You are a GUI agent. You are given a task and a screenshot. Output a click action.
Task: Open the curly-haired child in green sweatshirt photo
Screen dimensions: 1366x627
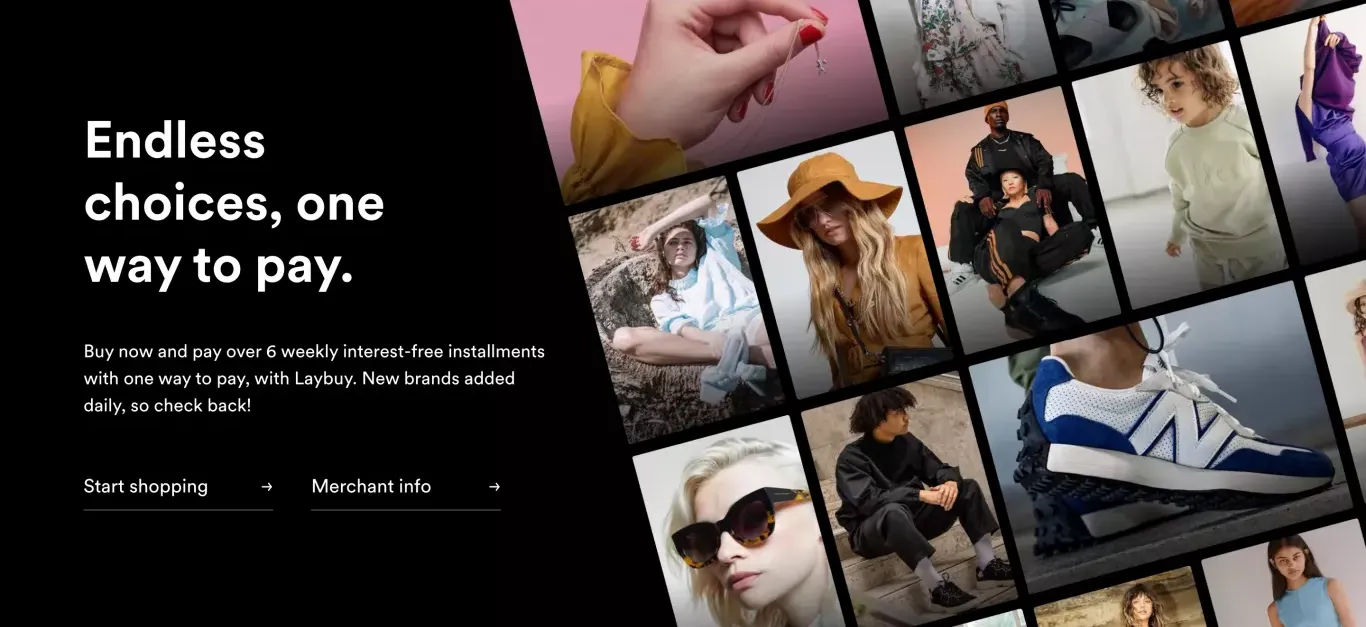click(x=1180, y=175)
